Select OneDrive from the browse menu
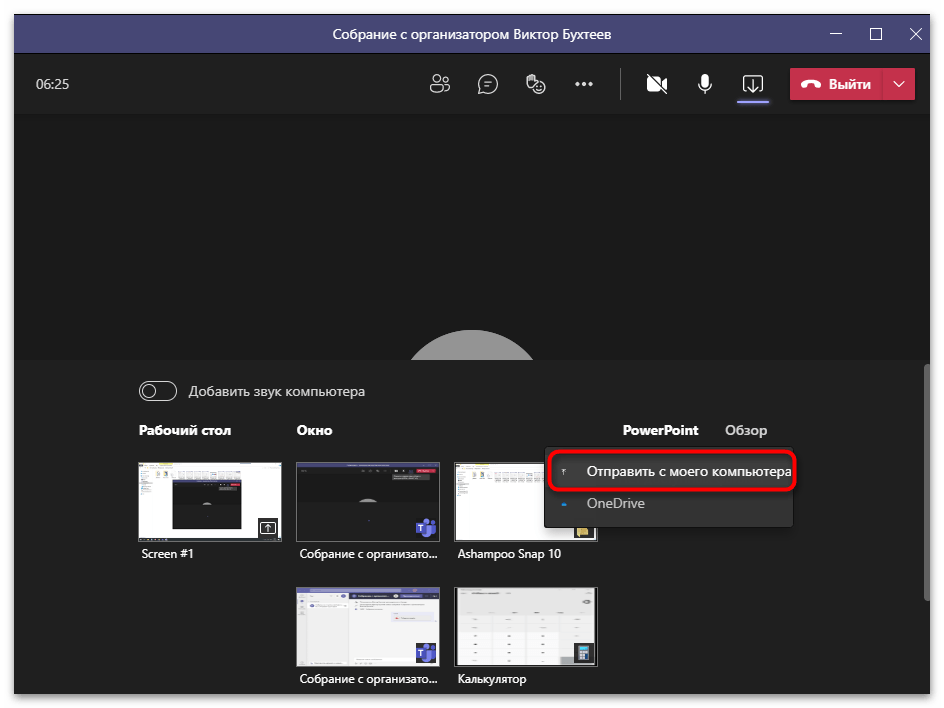 [x=615, y=504]
